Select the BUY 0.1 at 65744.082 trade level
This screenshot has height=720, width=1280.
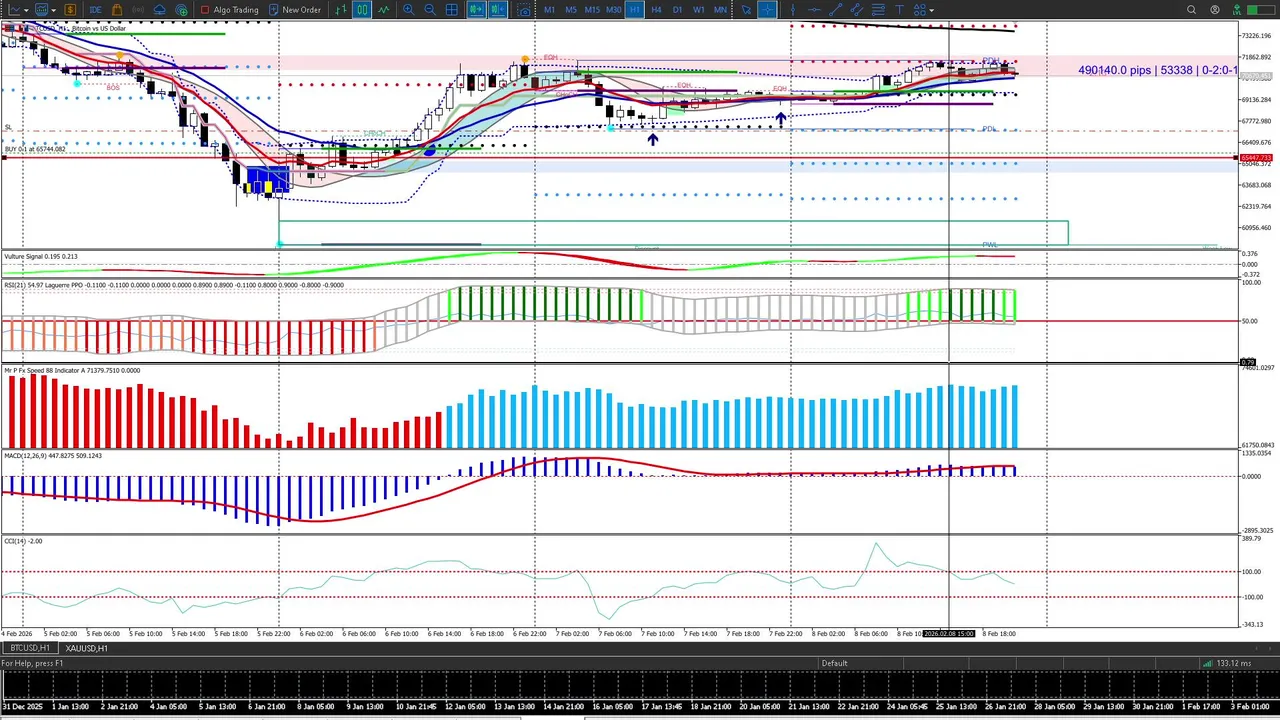35,149
